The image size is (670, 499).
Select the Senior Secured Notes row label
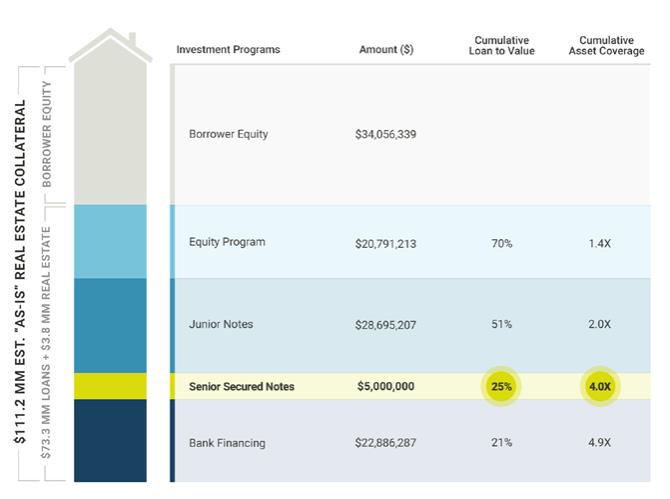click(241, 386)
